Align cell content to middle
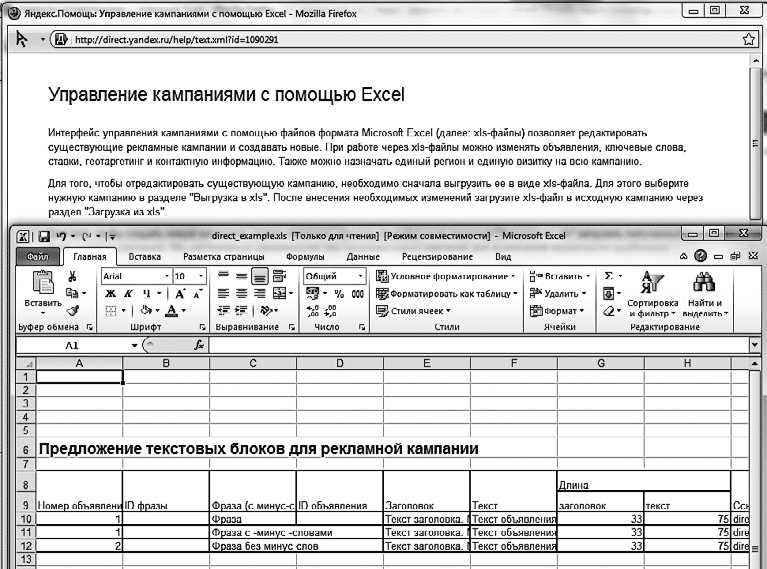 (x=241, y=276)
